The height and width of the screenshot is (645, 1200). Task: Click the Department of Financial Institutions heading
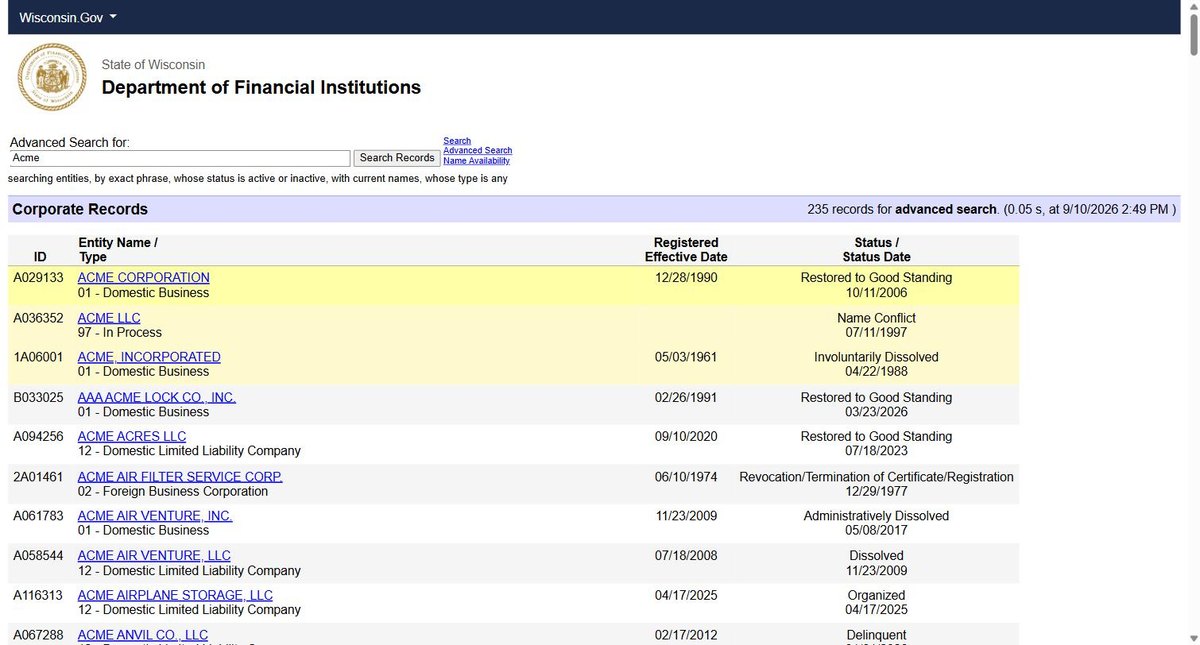tap(261, 87)
